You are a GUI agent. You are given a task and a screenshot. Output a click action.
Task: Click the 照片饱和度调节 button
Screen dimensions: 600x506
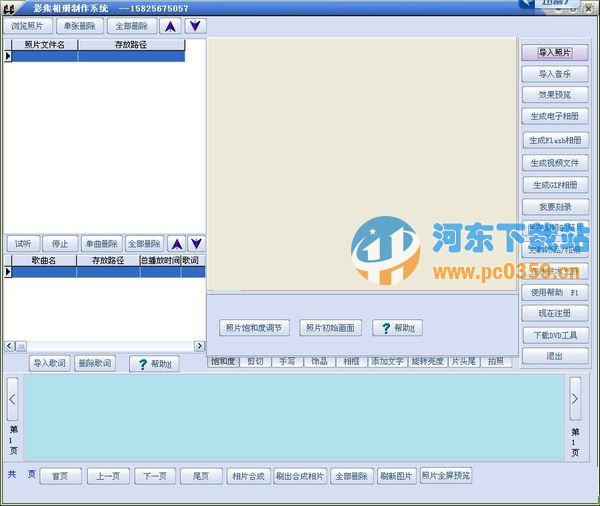pos(254,328)
